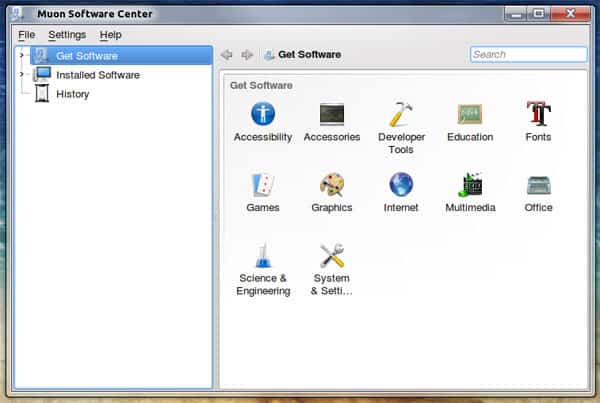This screenshot has width=600, height=403.
Task: Click the Installed Software computer icon
Action: (x=42, y=74)
